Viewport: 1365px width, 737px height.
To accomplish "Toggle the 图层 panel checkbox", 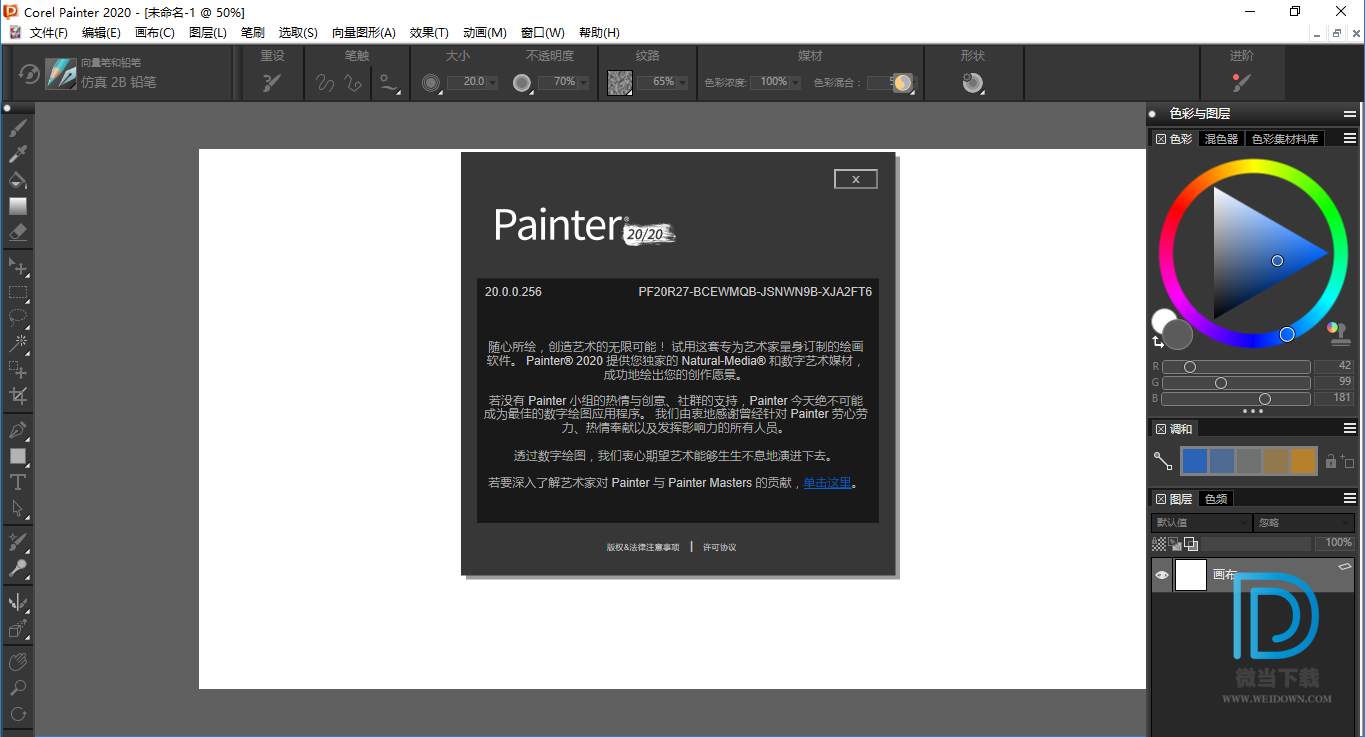I will 1161,498.
